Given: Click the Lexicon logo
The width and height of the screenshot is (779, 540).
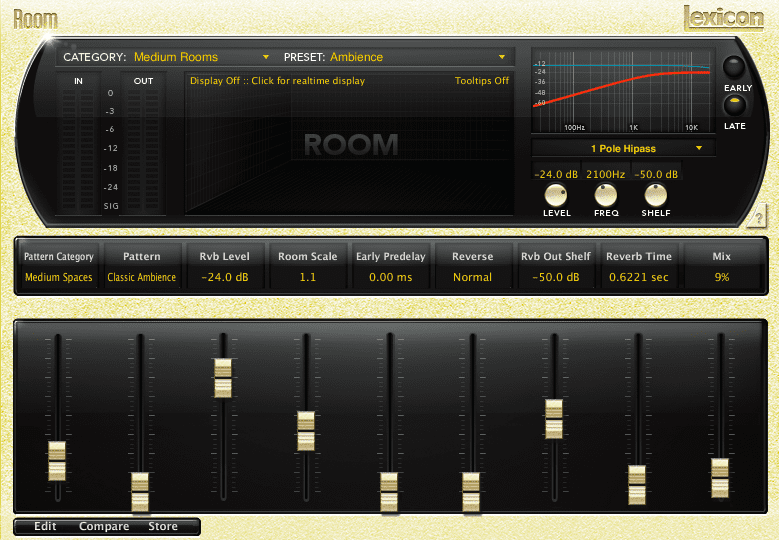Looking at the screenshot, I should [724, 18].
